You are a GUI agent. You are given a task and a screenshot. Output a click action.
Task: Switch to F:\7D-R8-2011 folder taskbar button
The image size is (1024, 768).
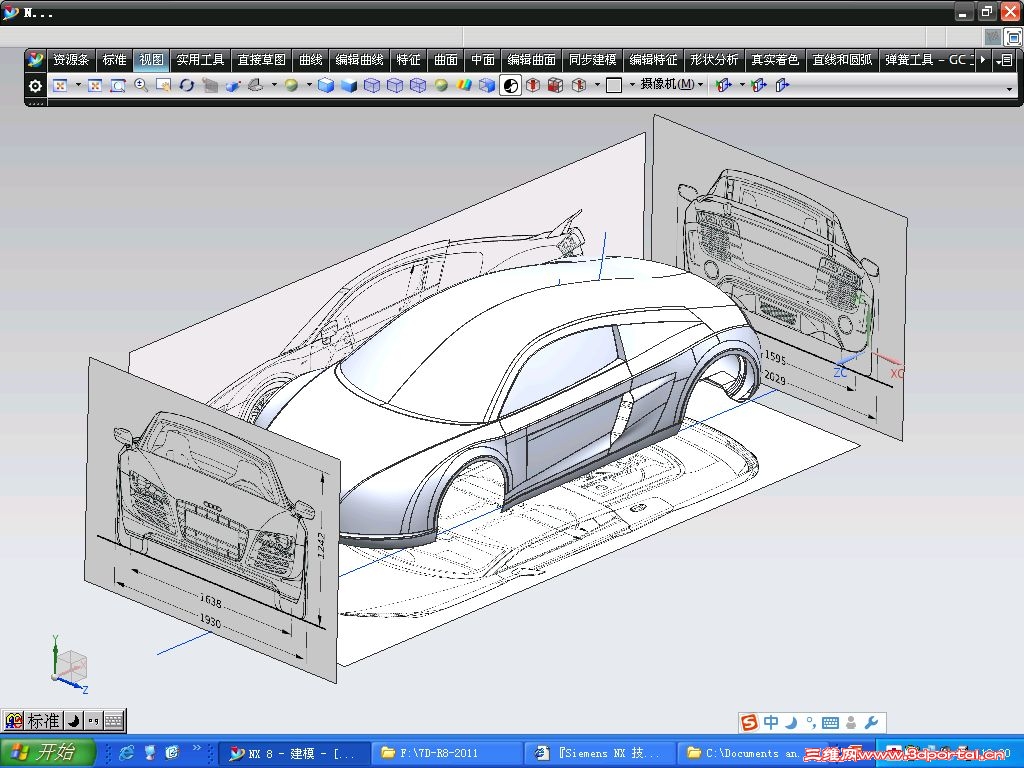(x=446, y=753)
